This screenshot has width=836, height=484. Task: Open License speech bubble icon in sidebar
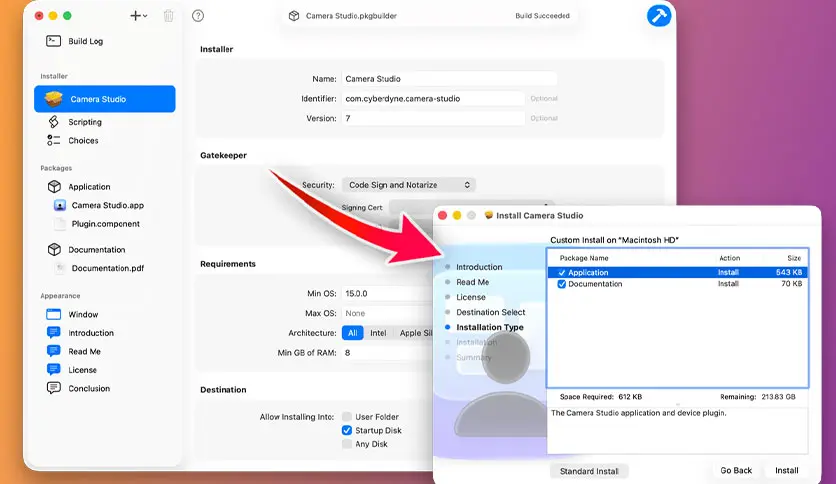coord(53,370)
